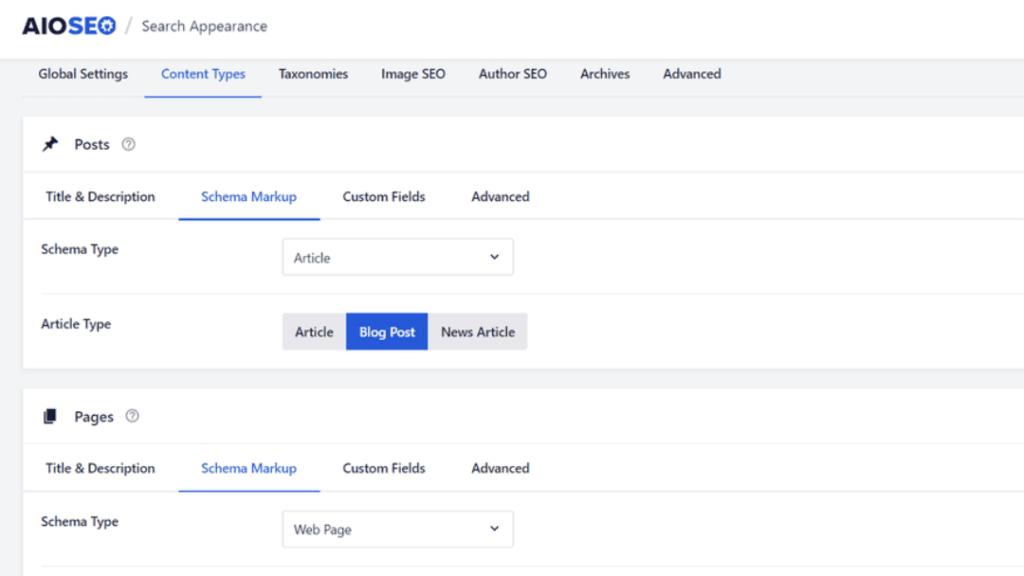Choose the Article option for Article Type
Screen dimensions: 1024x576
click(x=314, y=332)
